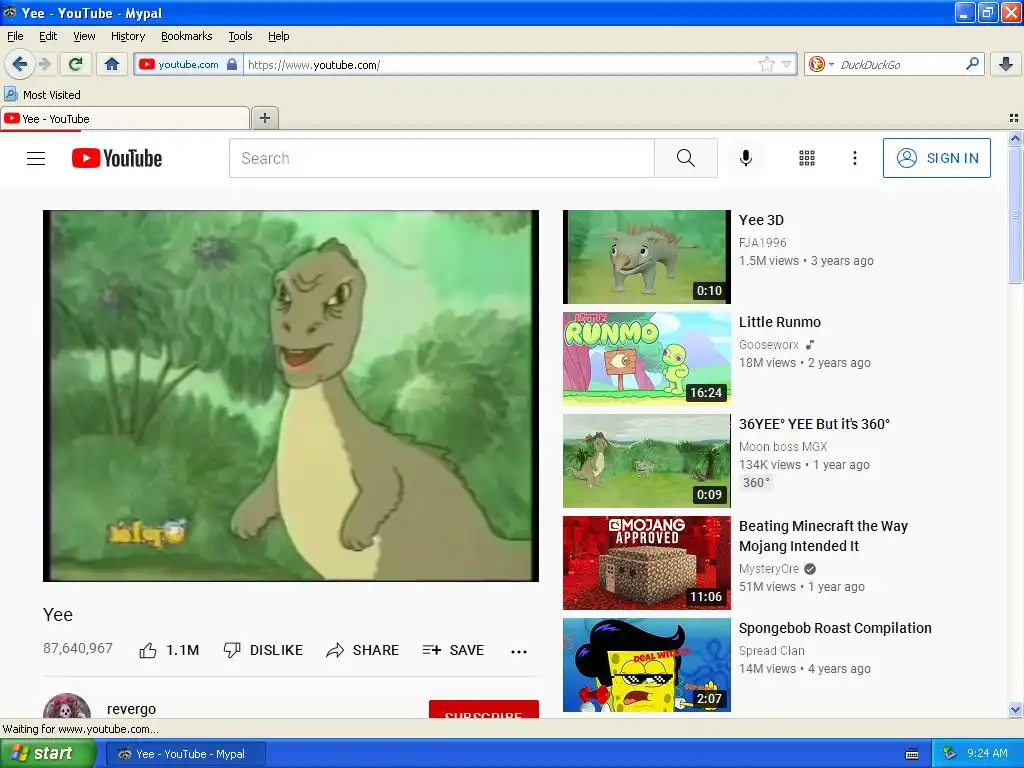1024x768 pixels.
Task: Open the File menu
Action: point(15,36)
